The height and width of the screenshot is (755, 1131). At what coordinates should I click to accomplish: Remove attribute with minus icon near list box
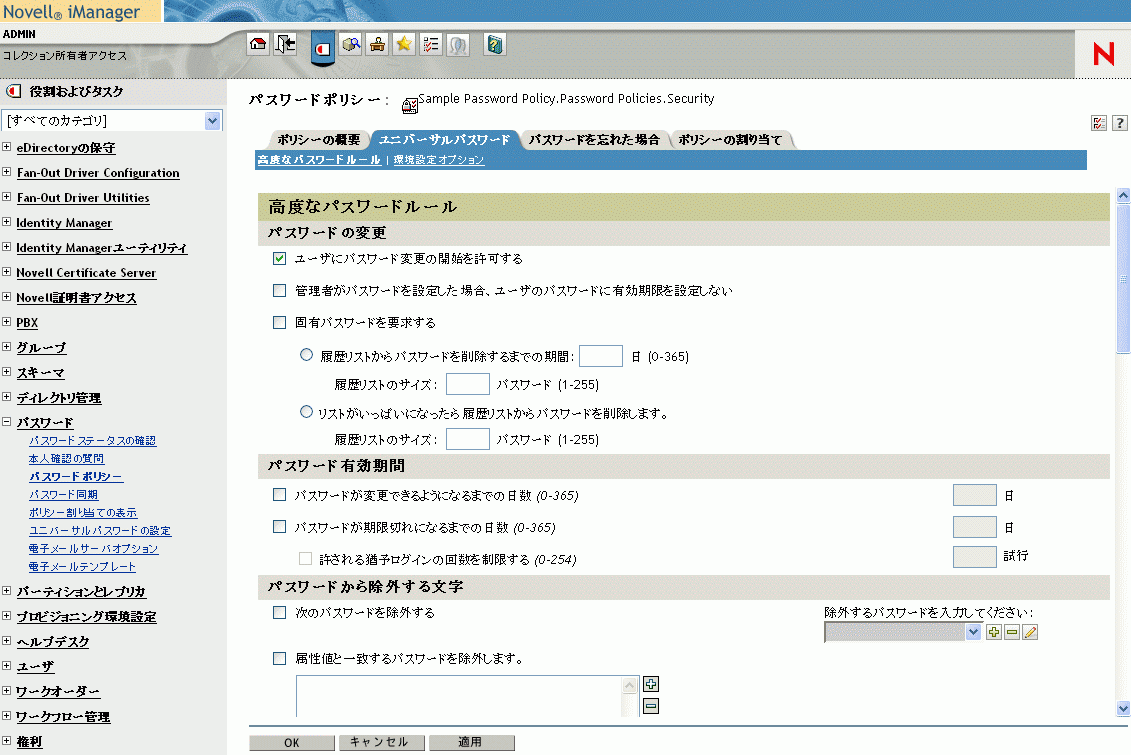click(x=651, y=706)
